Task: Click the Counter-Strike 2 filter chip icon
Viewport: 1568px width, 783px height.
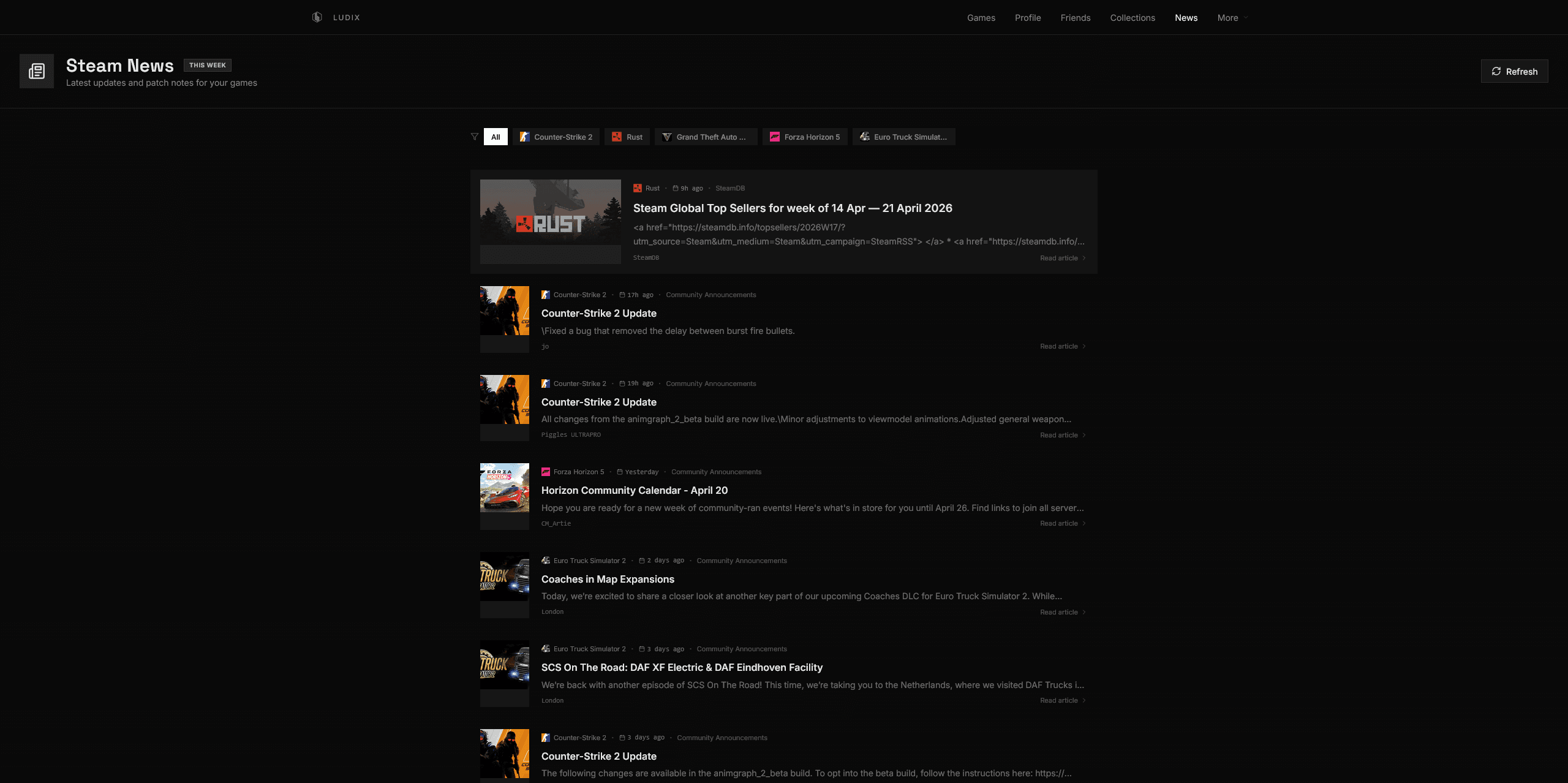Action: tap(524, 137)
